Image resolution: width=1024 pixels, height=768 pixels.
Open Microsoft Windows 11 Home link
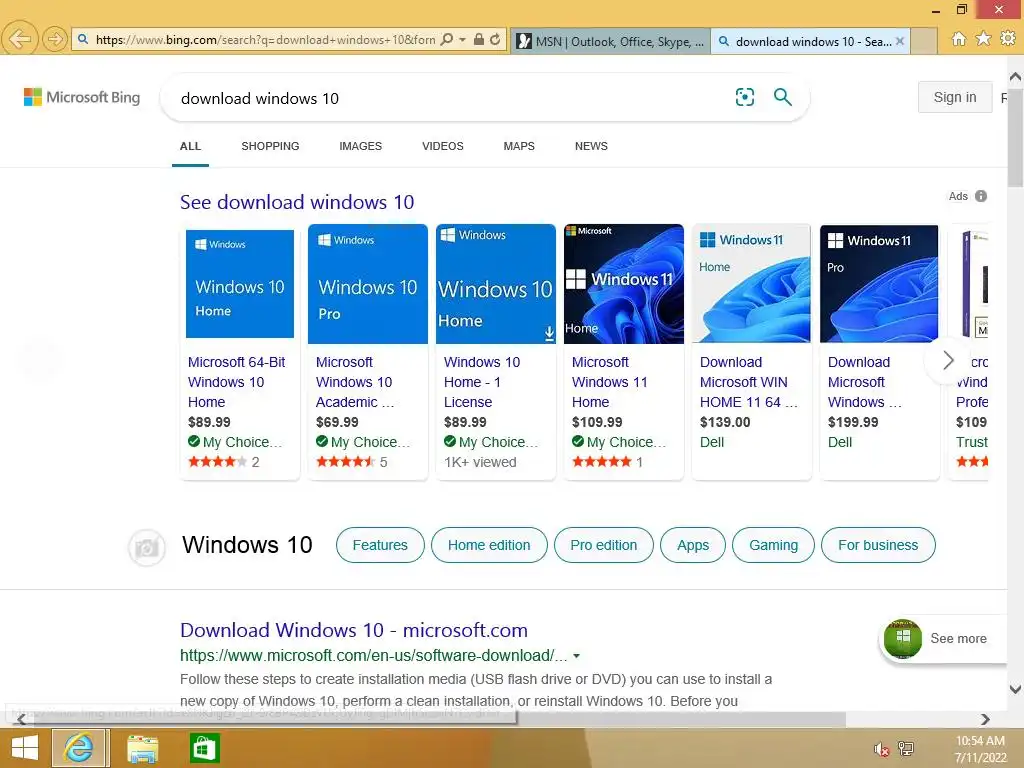[x=609, y=382]
